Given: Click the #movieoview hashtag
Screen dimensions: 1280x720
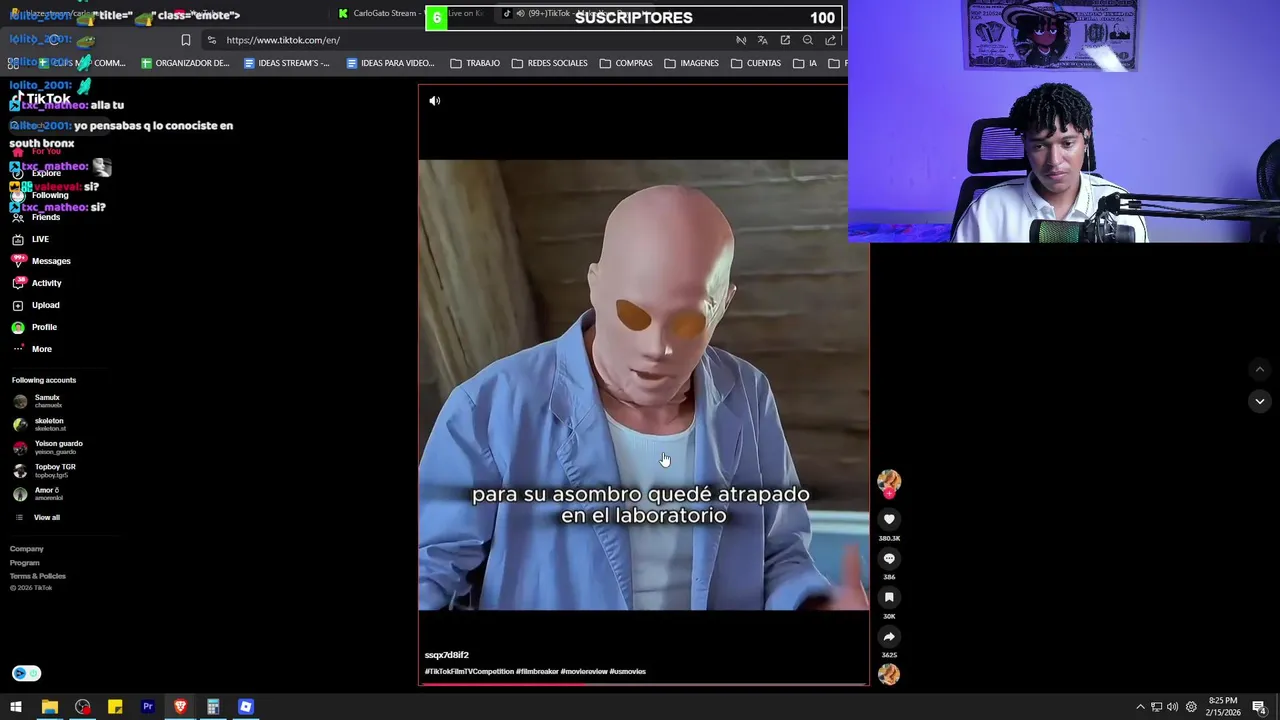Looking at the screenshot, I should coord(584,672).
